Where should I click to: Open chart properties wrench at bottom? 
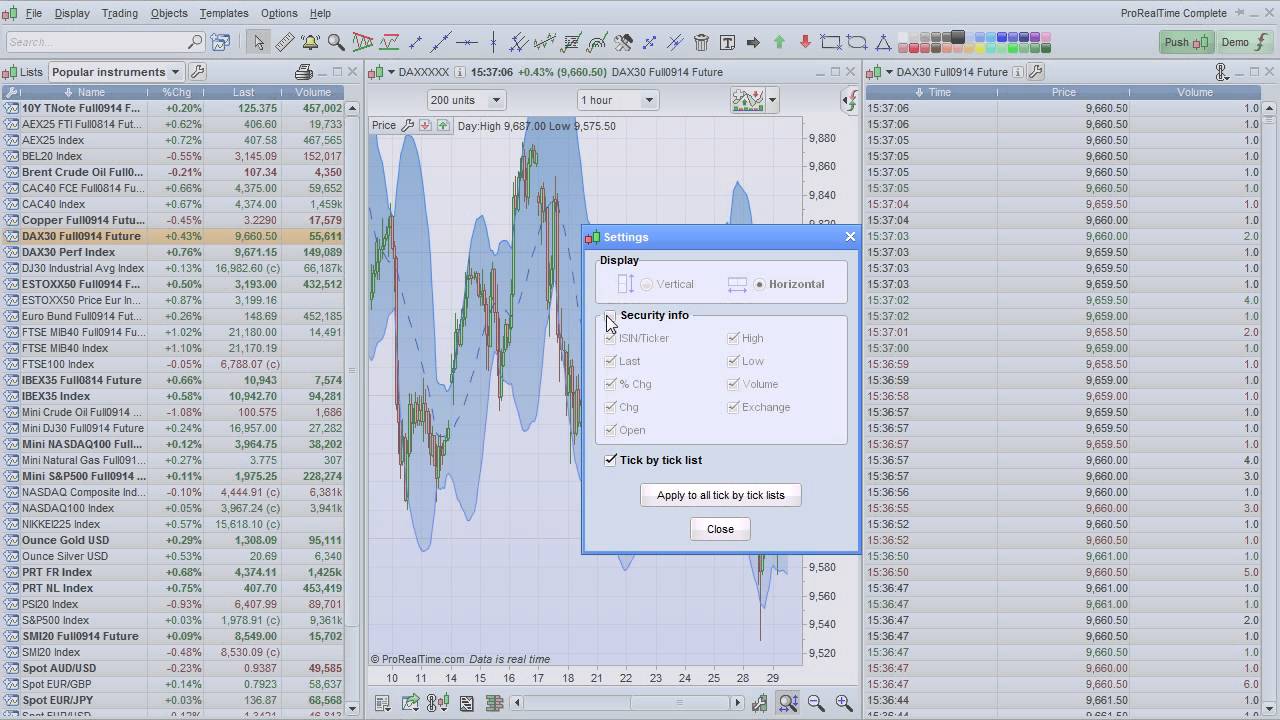[761, 703]
